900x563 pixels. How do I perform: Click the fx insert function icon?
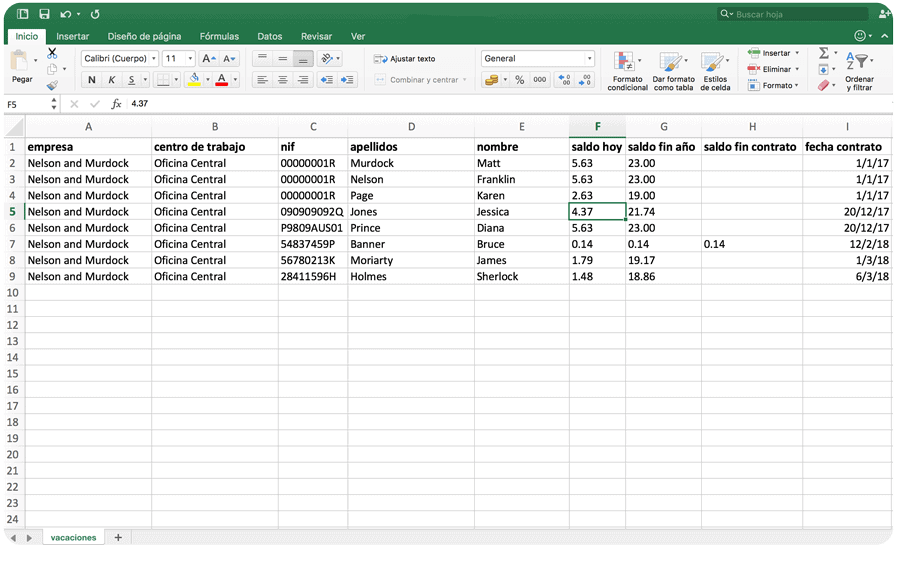click(116, 104)
